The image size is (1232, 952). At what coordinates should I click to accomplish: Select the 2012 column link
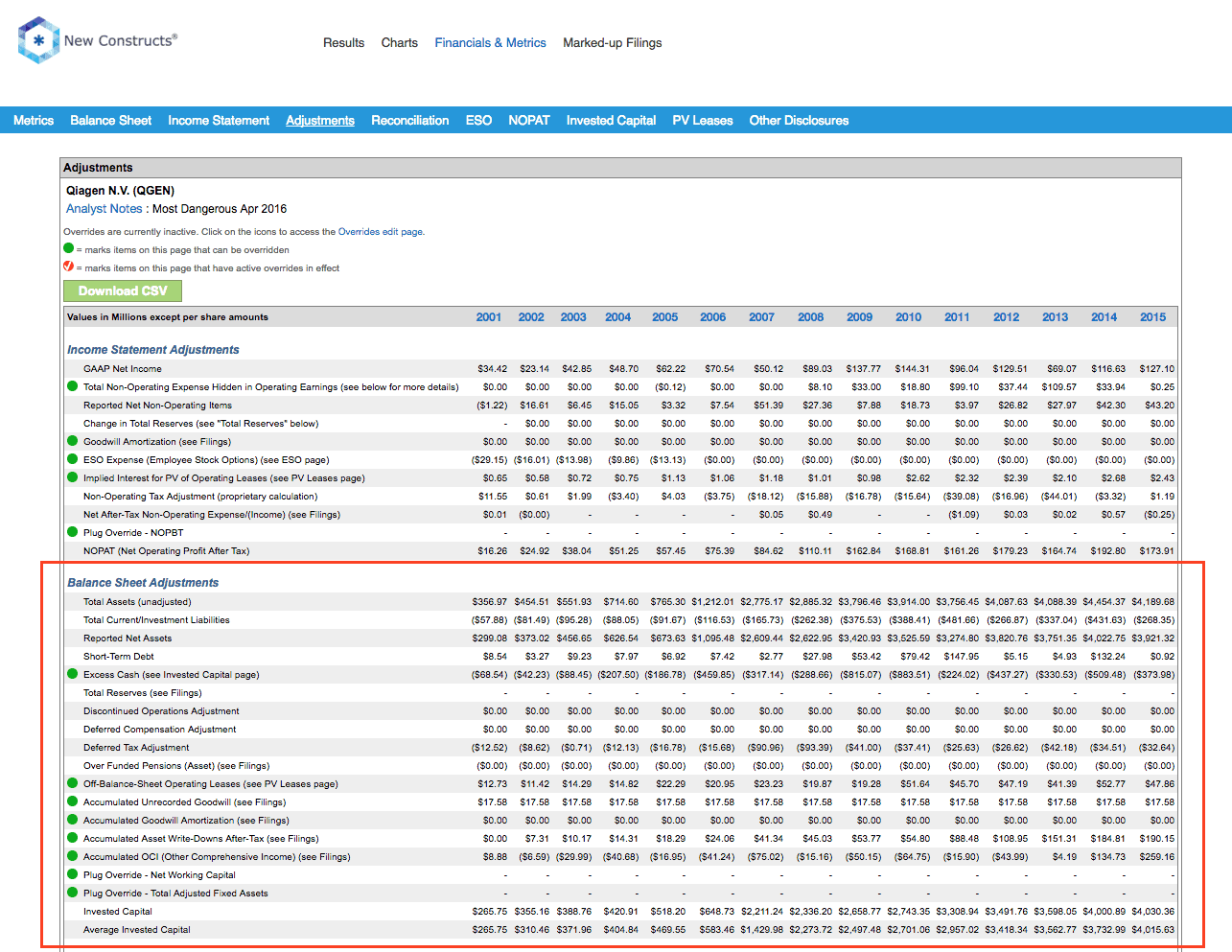1007,317
